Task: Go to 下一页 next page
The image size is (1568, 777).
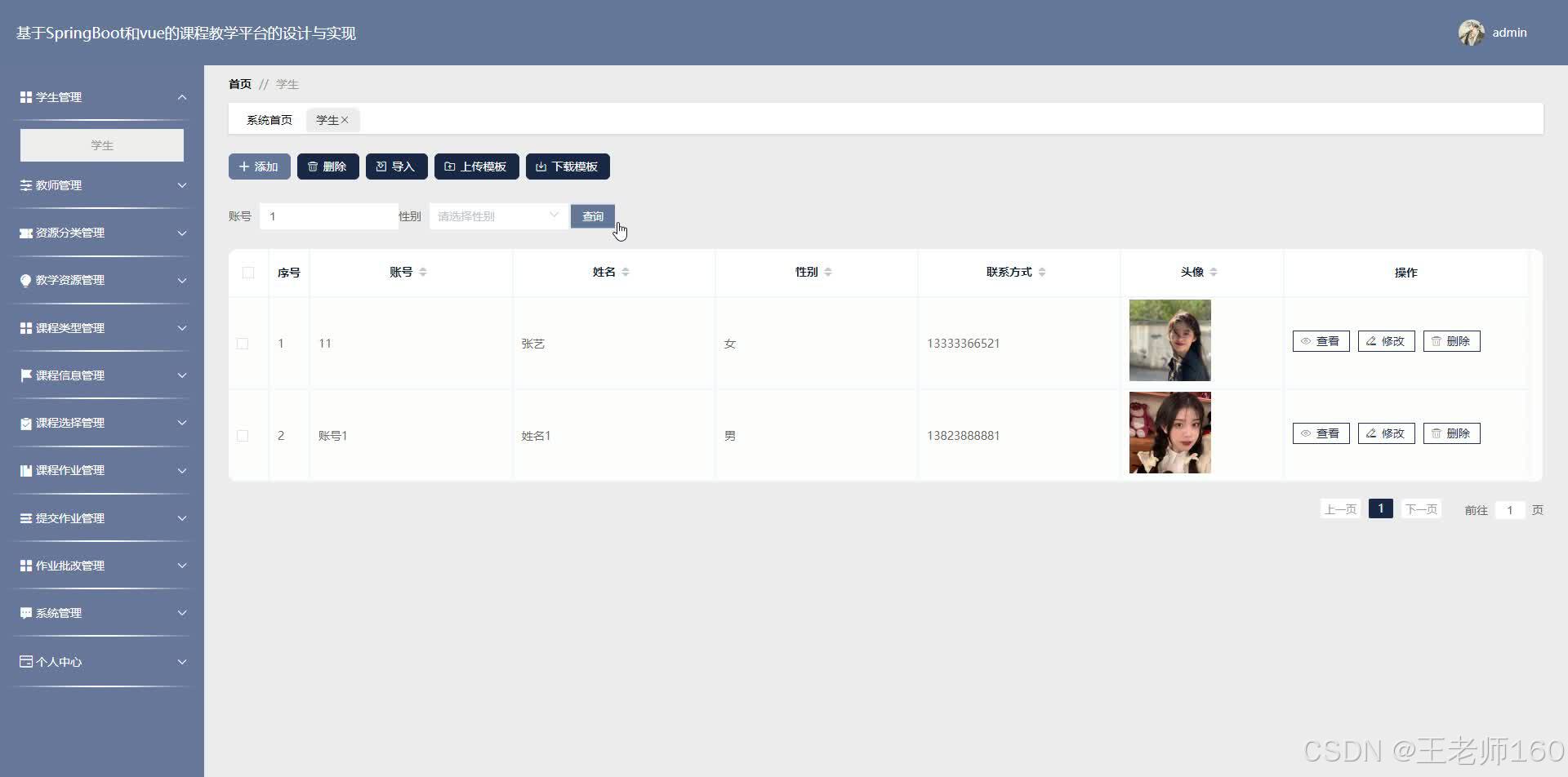Action: [1421, 509]
